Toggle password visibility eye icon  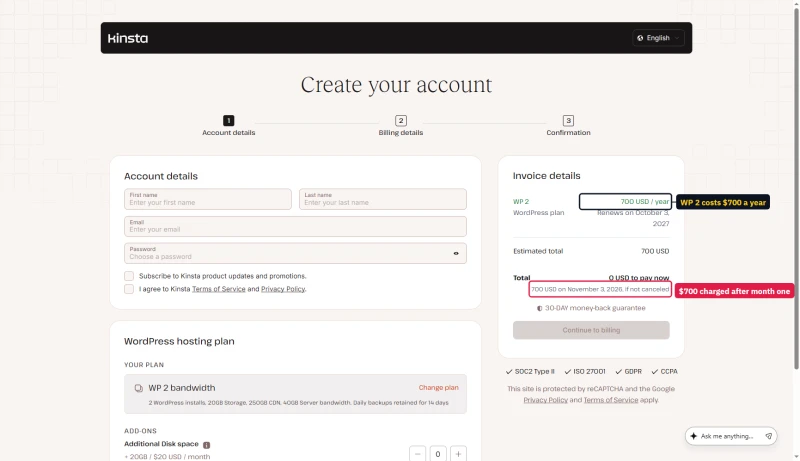[x=456, y=253]
